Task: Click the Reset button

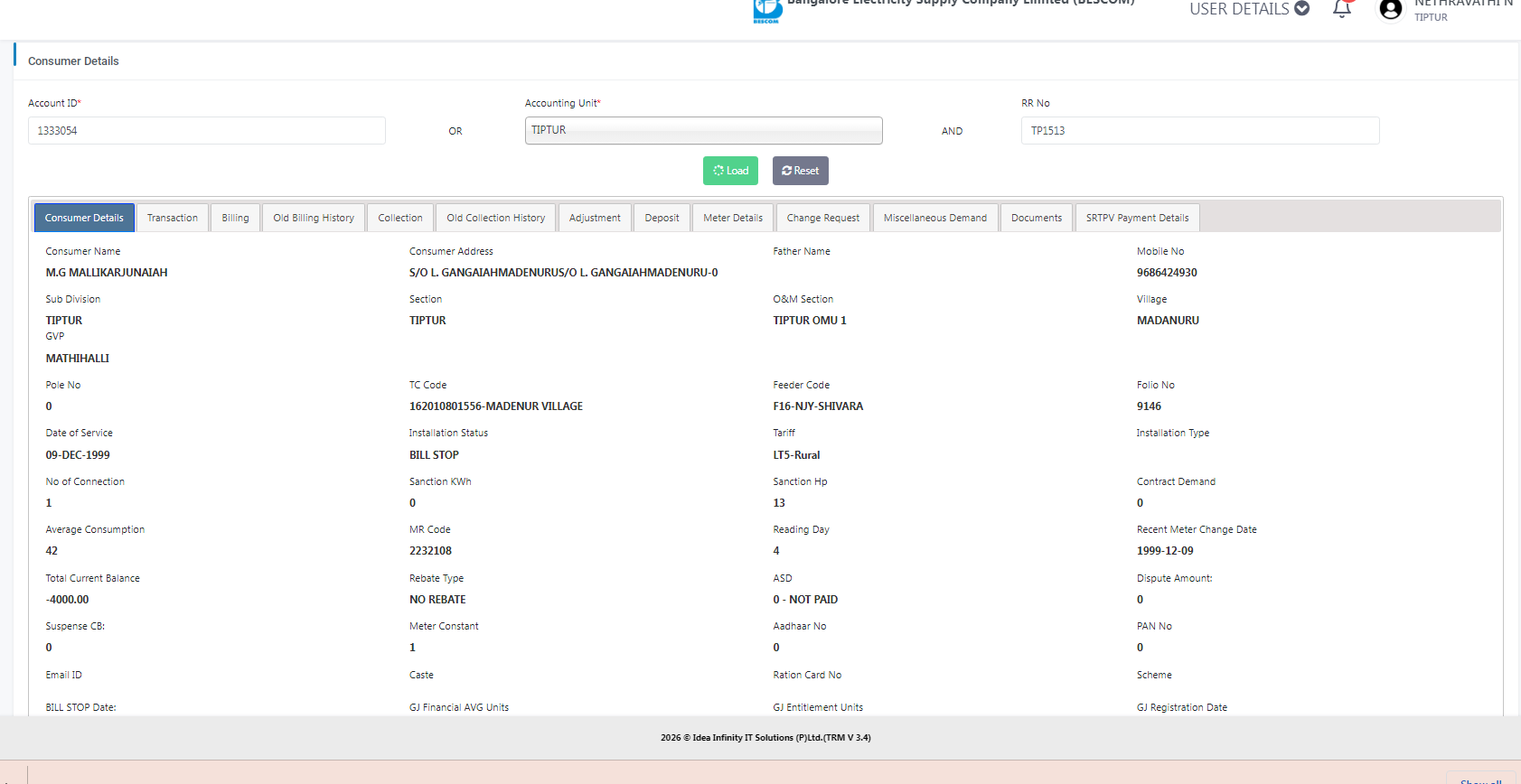Action: click(800, 171)
